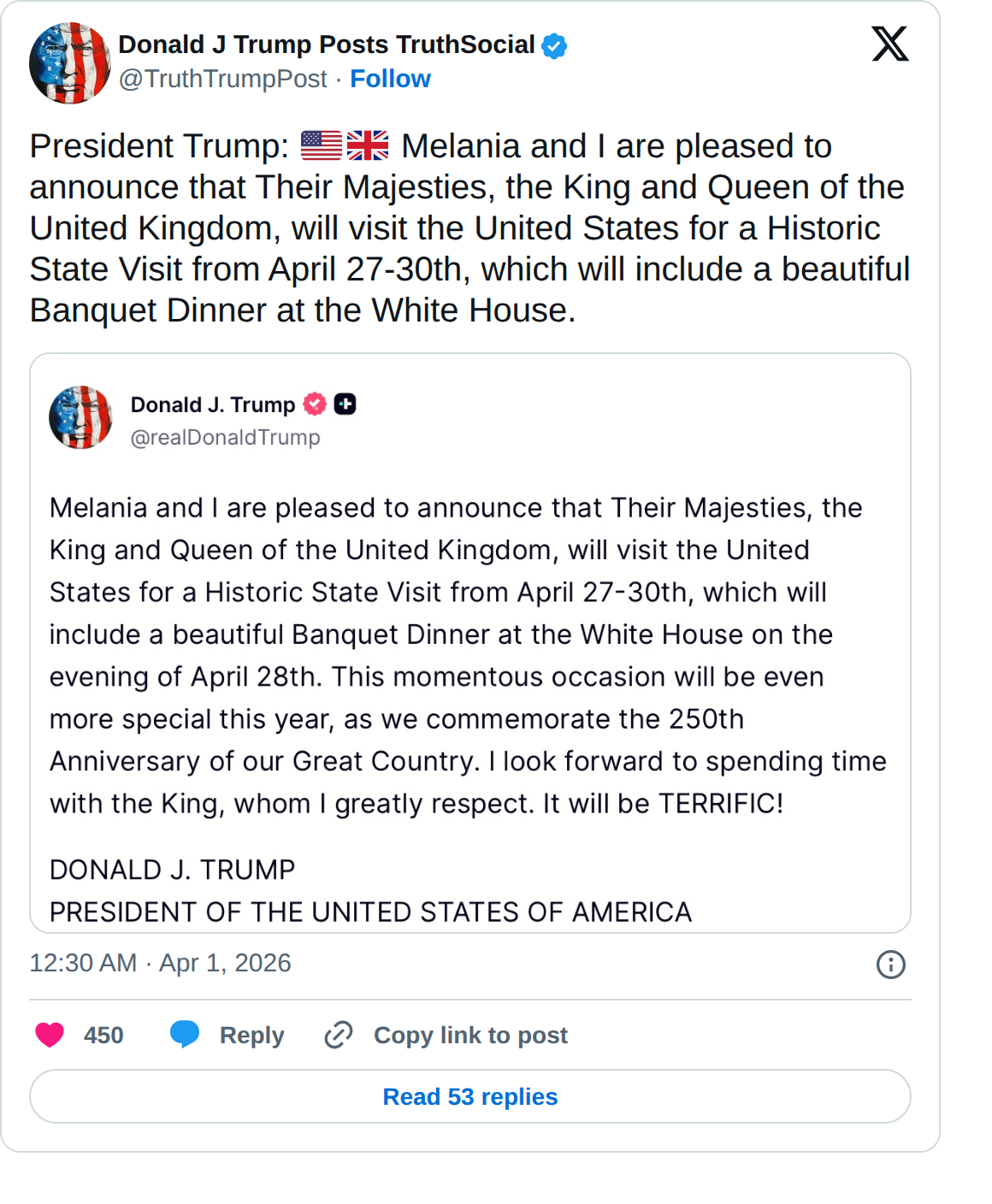Click Copy link to post
The image size is (992, 1204).
coord(470,1035)
